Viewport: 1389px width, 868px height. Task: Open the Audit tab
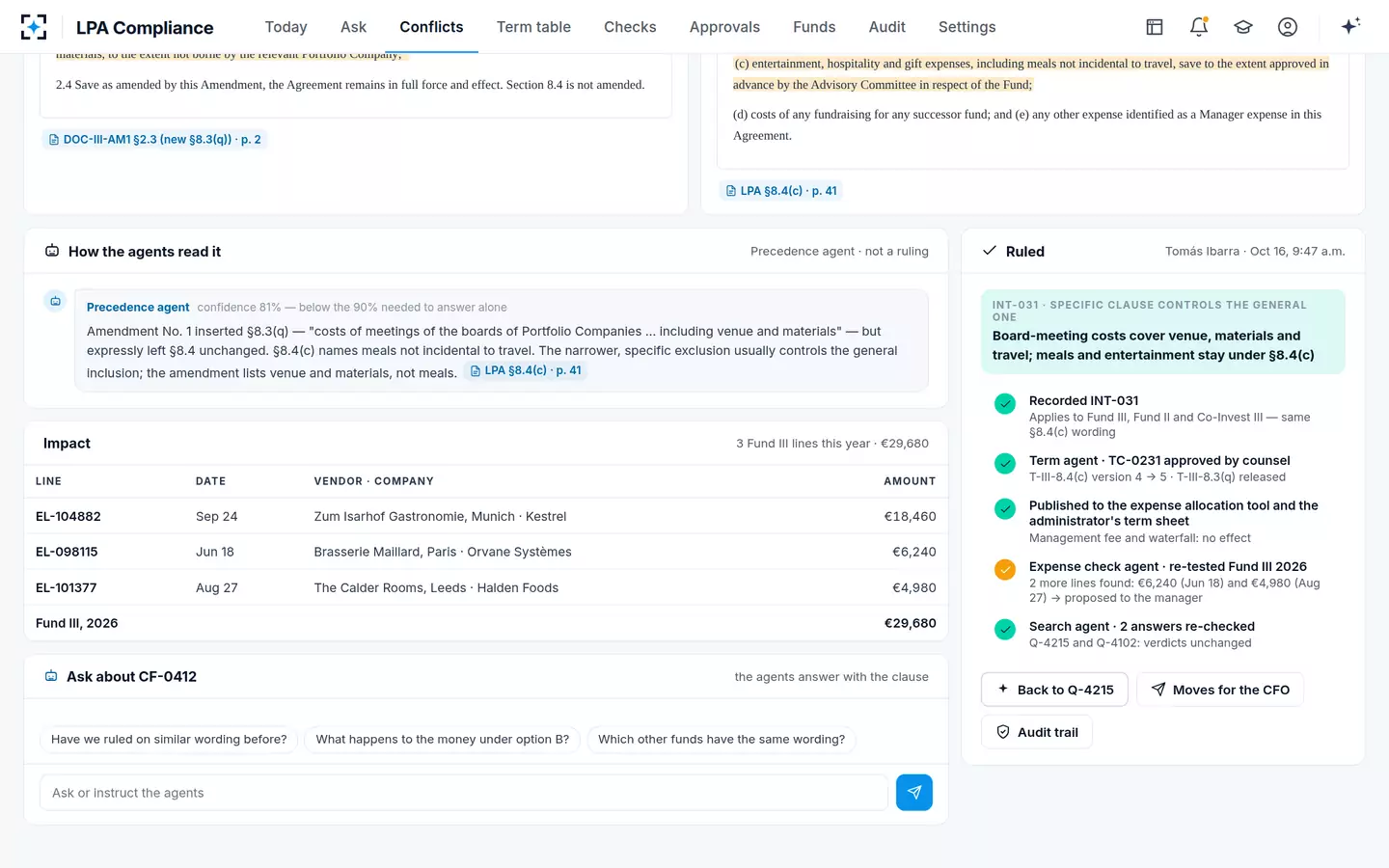[887, 27]
